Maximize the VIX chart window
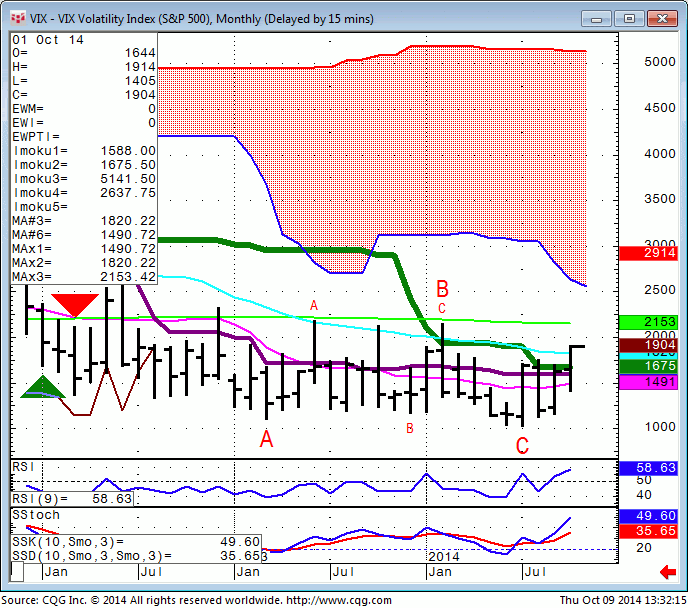688x608 pixels. click(x=629, y=19)
